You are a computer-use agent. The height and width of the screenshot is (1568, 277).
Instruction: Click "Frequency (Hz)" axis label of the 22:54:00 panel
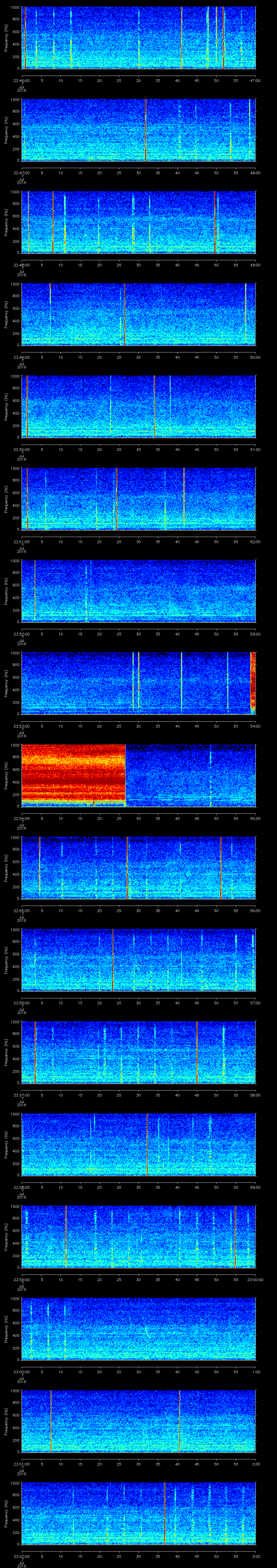[x=6, y=775]
